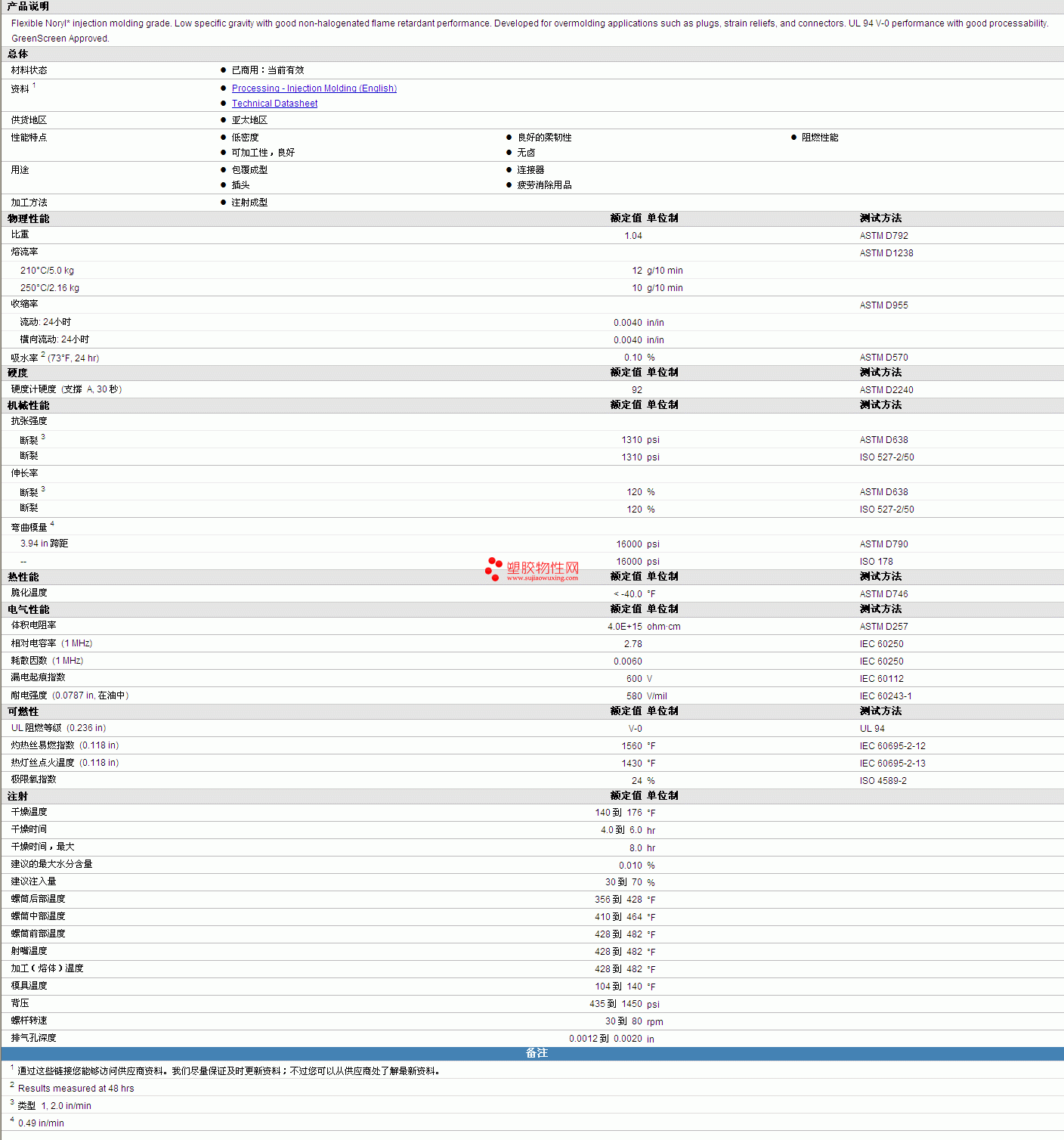
Task: Click the 阻燃性能 feature bullet
Action: click(820, 138)
